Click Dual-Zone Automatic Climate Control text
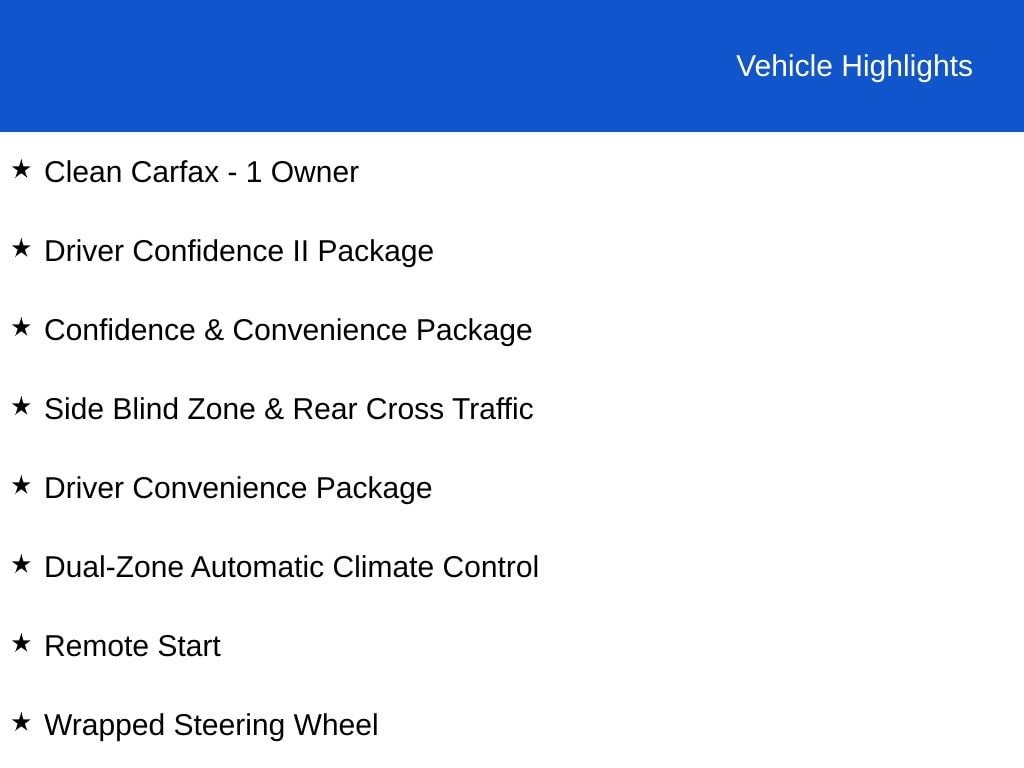This screenshot has height=768, width=1024. coord(291,568)
